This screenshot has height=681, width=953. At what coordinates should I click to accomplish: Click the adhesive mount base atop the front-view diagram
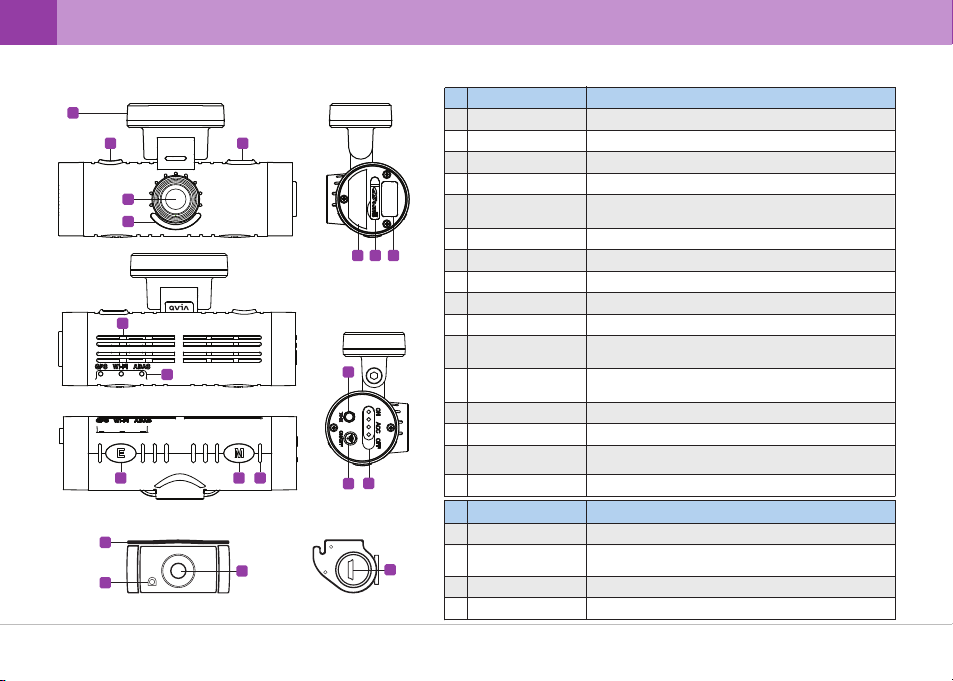tap(176, 116)
